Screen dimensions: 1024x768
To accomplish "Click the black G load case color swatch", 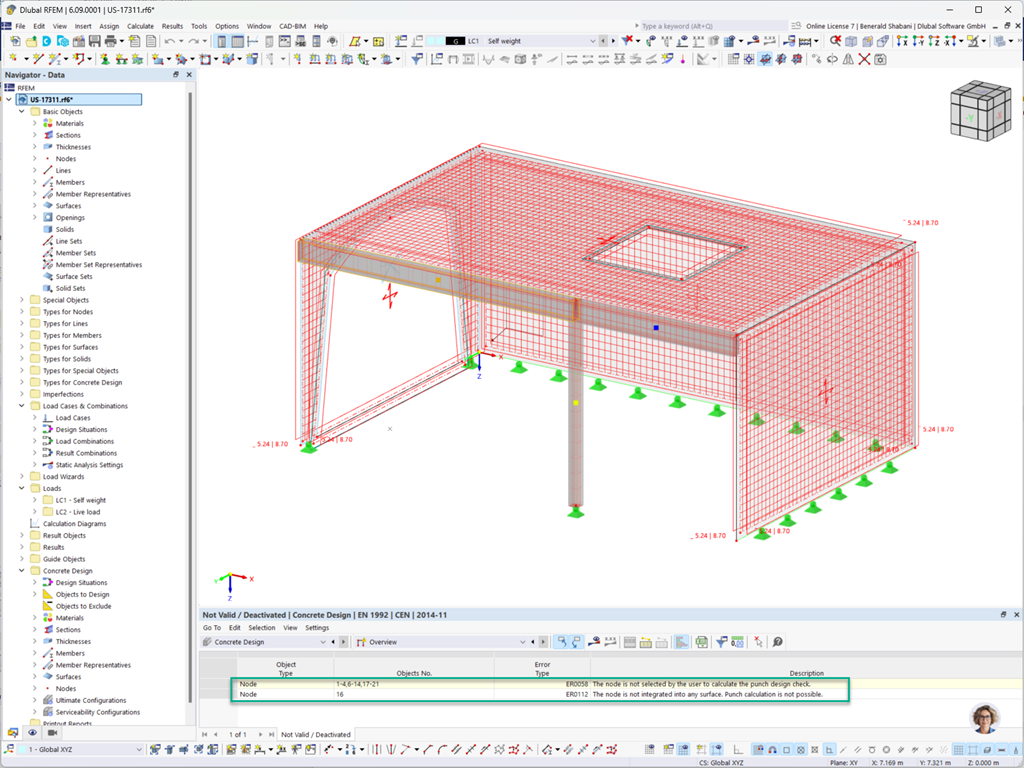I will click(455, 41).
